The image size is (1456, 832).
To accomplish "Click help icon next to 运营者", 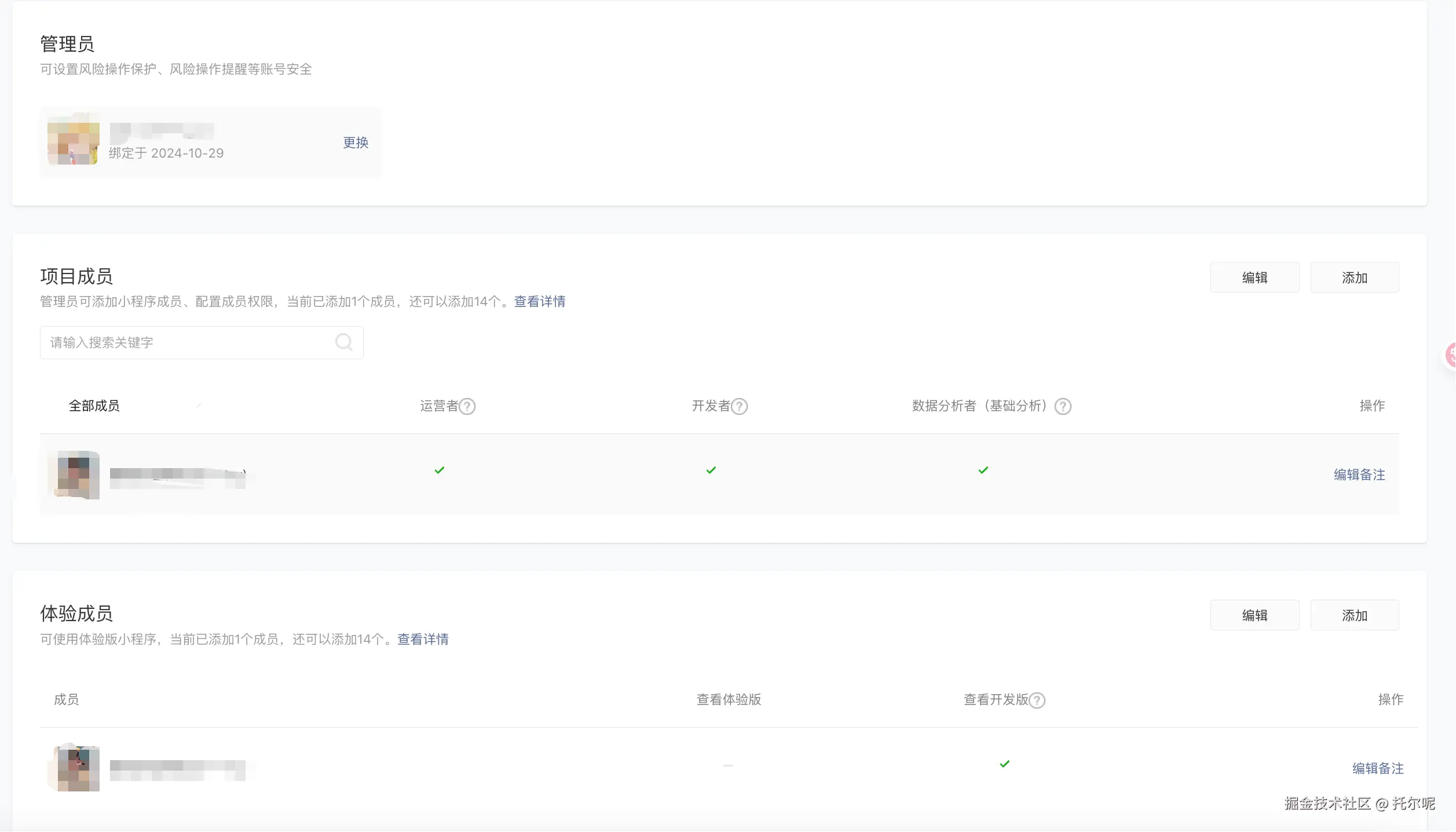I will 467,407.
